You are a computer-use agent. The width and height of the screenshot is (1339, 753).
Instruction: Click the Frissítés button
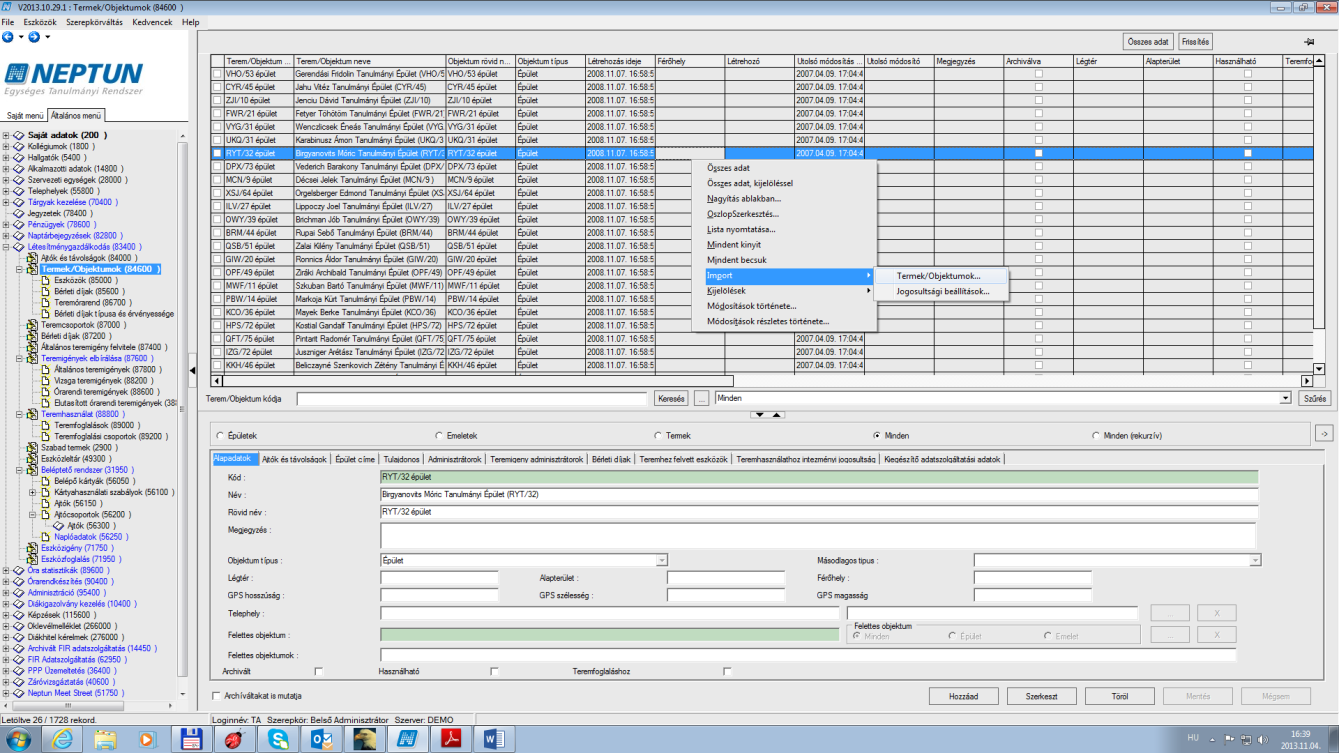tap(1195, 42)
